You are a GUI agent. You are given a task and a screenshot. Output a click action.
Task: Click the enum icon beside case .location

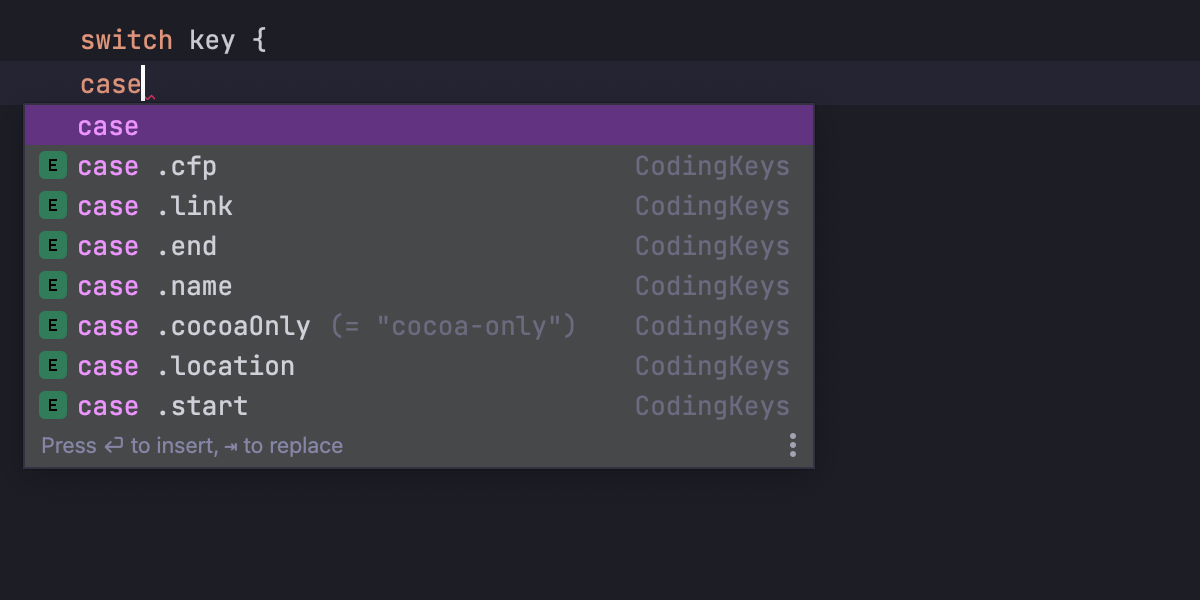point(53,366)
